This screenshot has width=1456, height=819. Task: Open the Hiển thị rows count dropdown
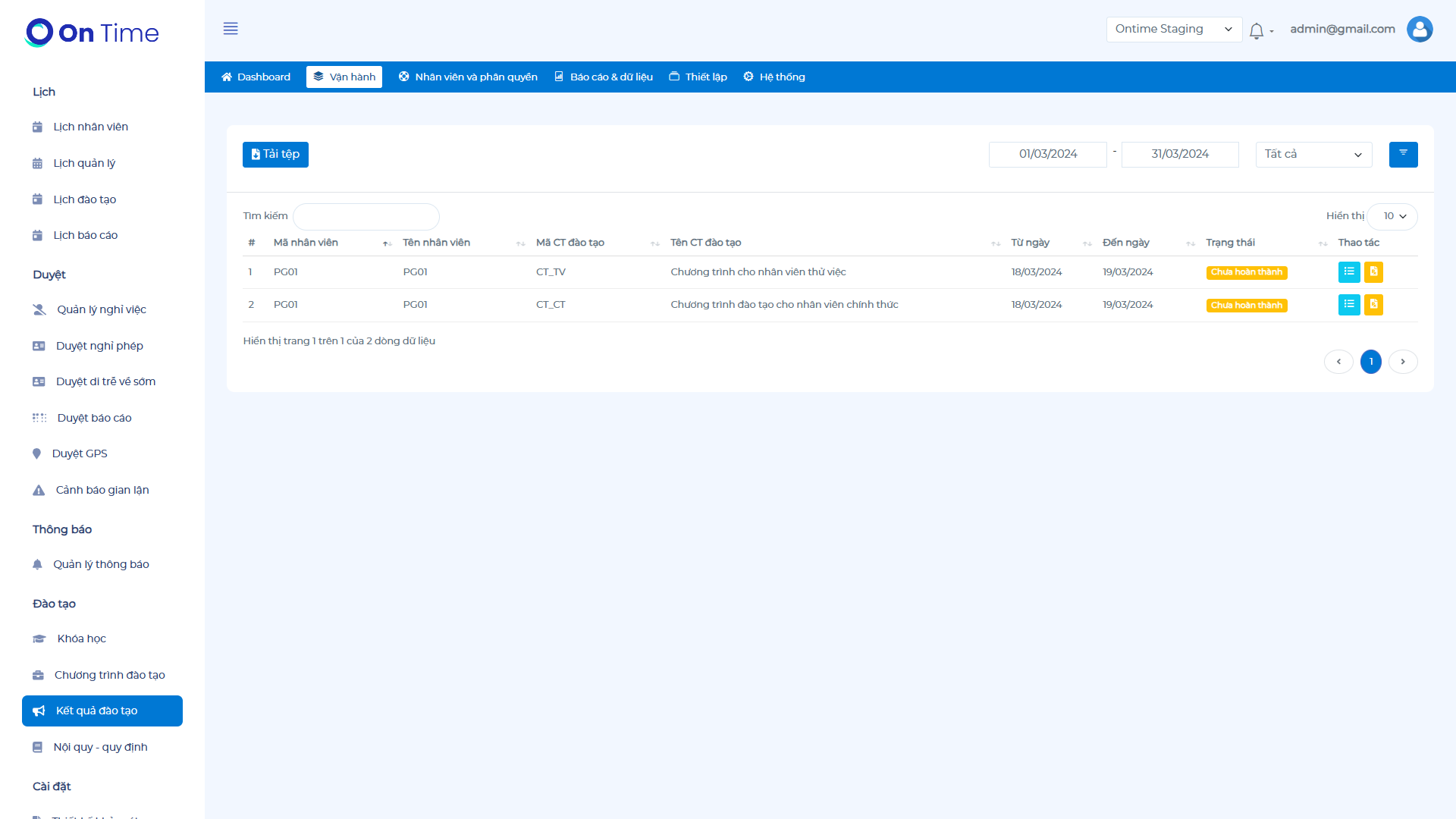click(1393, 216)
